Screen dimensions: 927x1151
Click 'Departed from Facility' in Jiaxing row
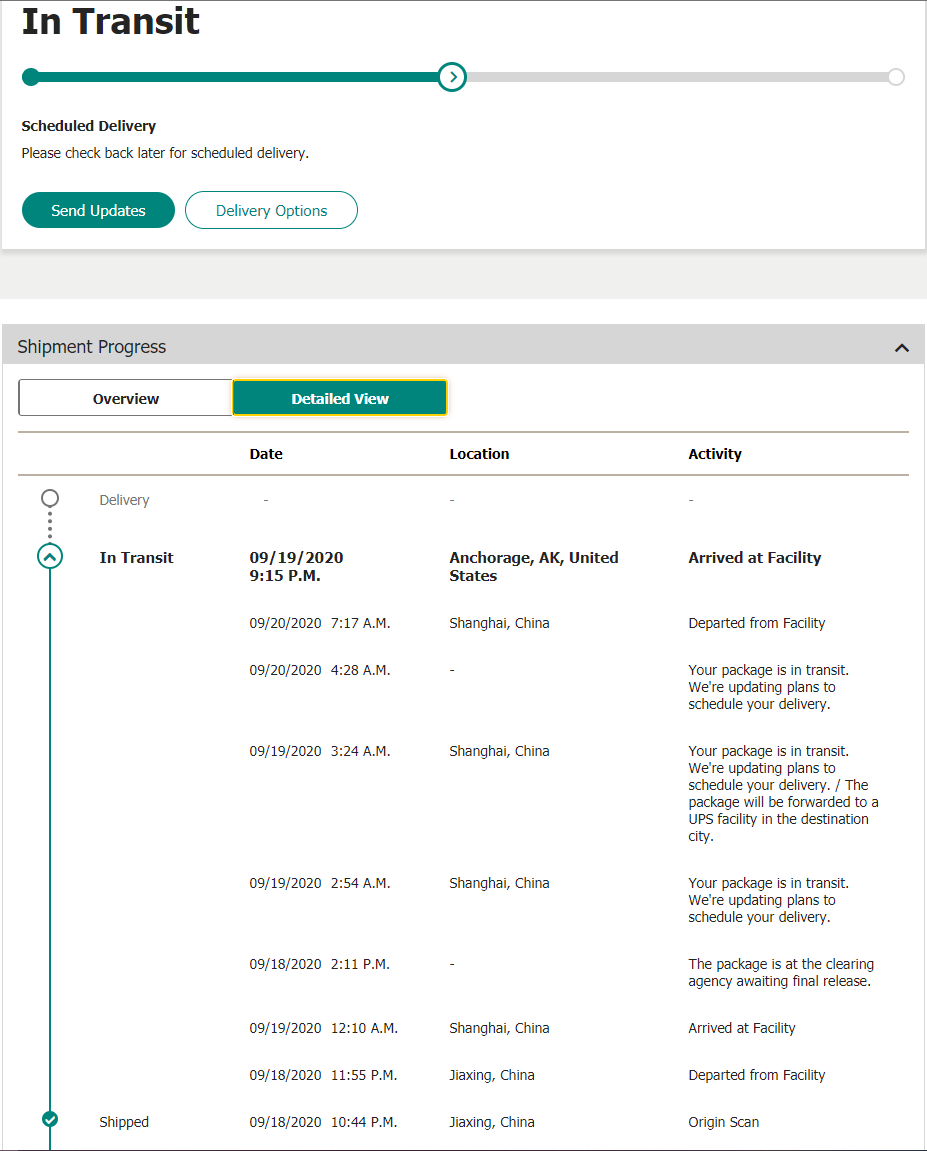coord(757,1075)
